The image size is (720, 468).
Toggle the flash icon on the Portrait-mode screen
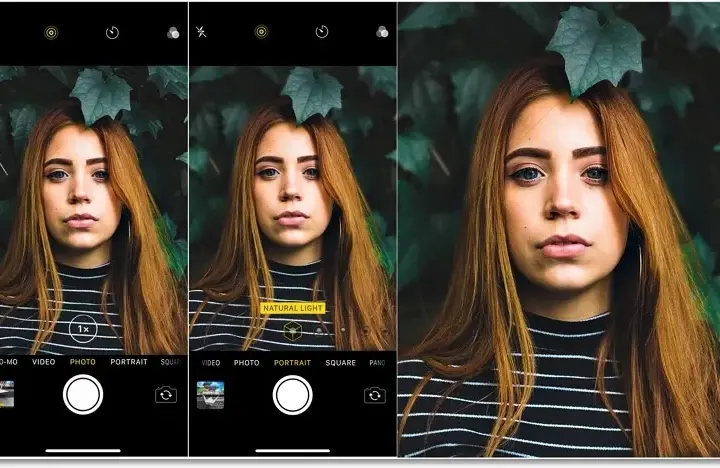tap(201, 32)
